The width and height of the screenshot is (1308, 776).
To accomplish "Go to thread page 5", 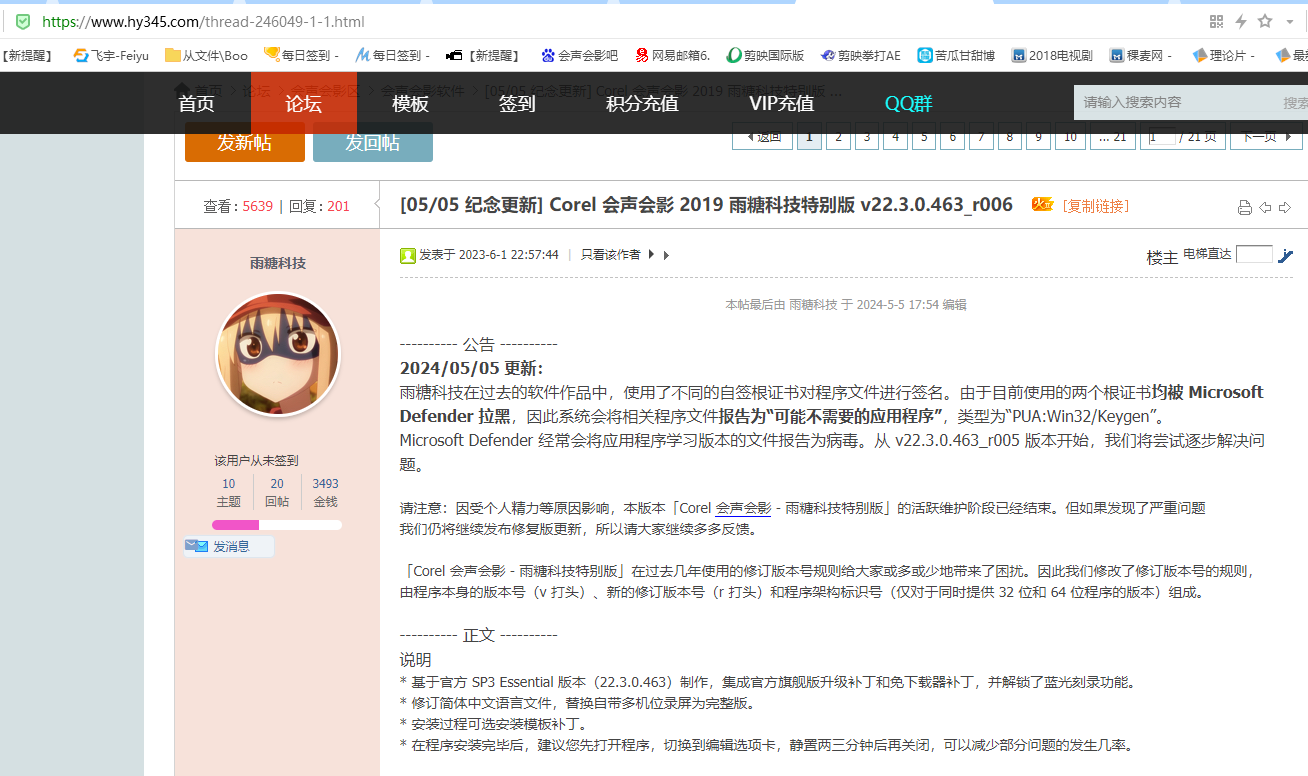I will (924, 137).
